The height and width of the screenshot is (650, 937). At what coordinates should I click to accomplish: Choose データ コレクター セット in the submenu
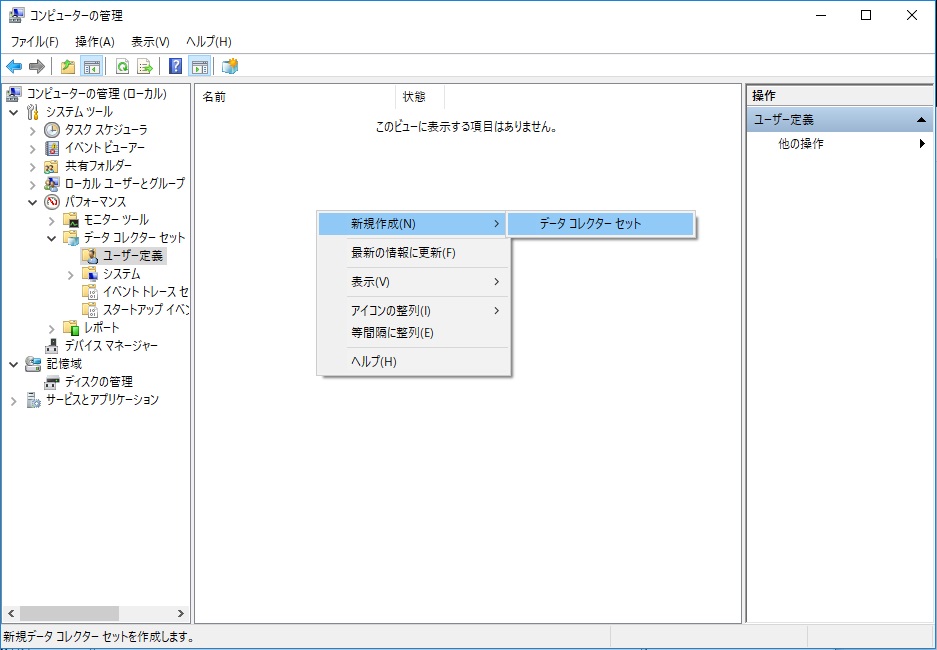click(x=590, y=224)
